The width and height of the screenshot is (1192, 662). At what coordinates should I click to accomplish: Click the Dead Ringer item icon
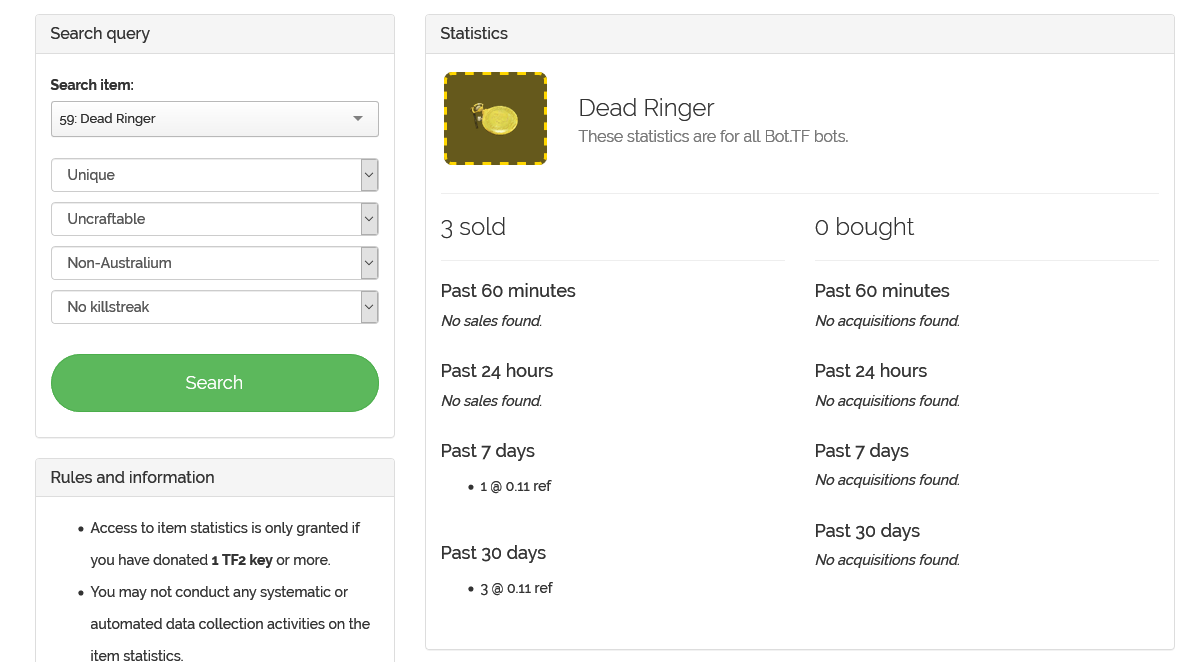pos(495,119)
